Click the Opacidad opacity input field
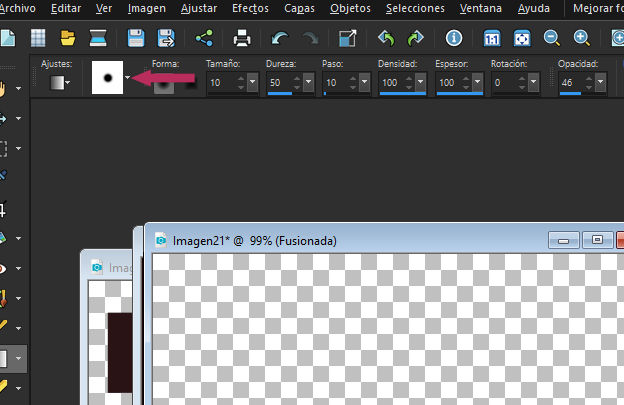 [x=571, y=83]
